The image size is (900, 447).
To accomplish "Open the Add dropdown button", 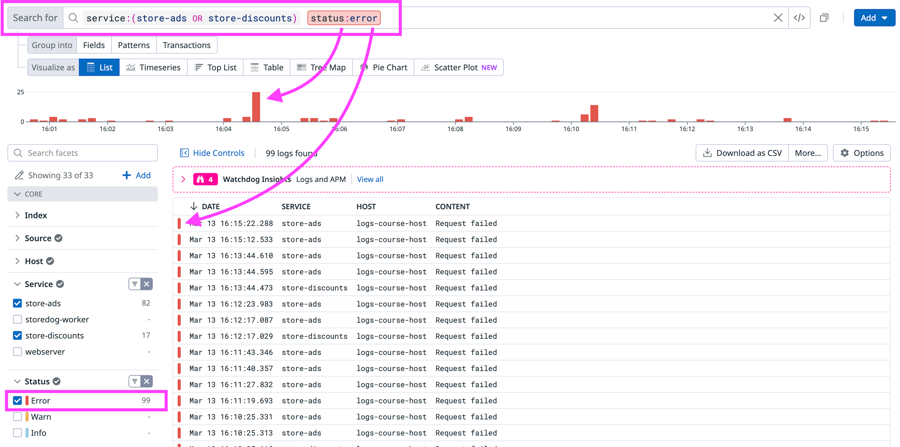I will coord(874,18).
